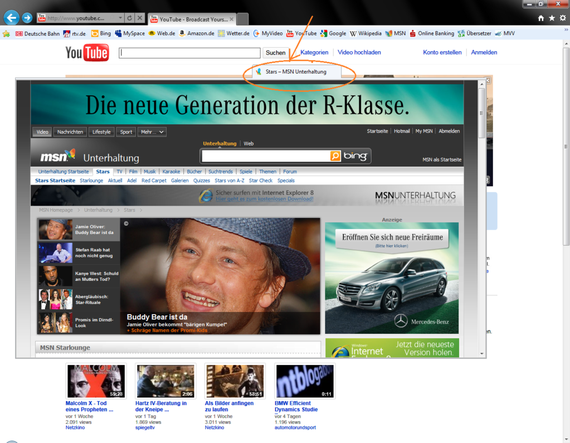Open the Online Banking bookmark
This screenshot has width=570, height=443.
[x=432, y=33]
